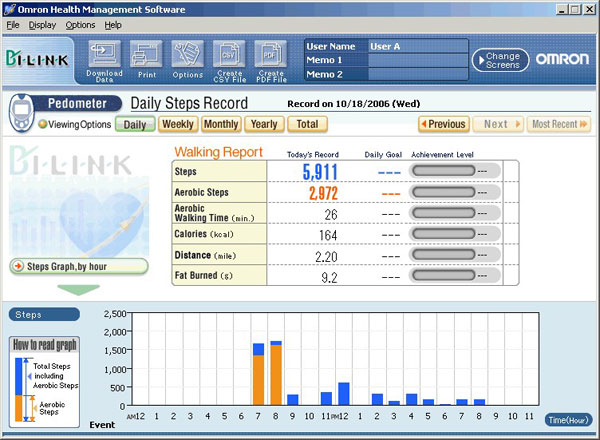Click the 9 AM steps bar
Image resolution: width=600 pixels, height=440 pixels.
(x=293, y=400)
